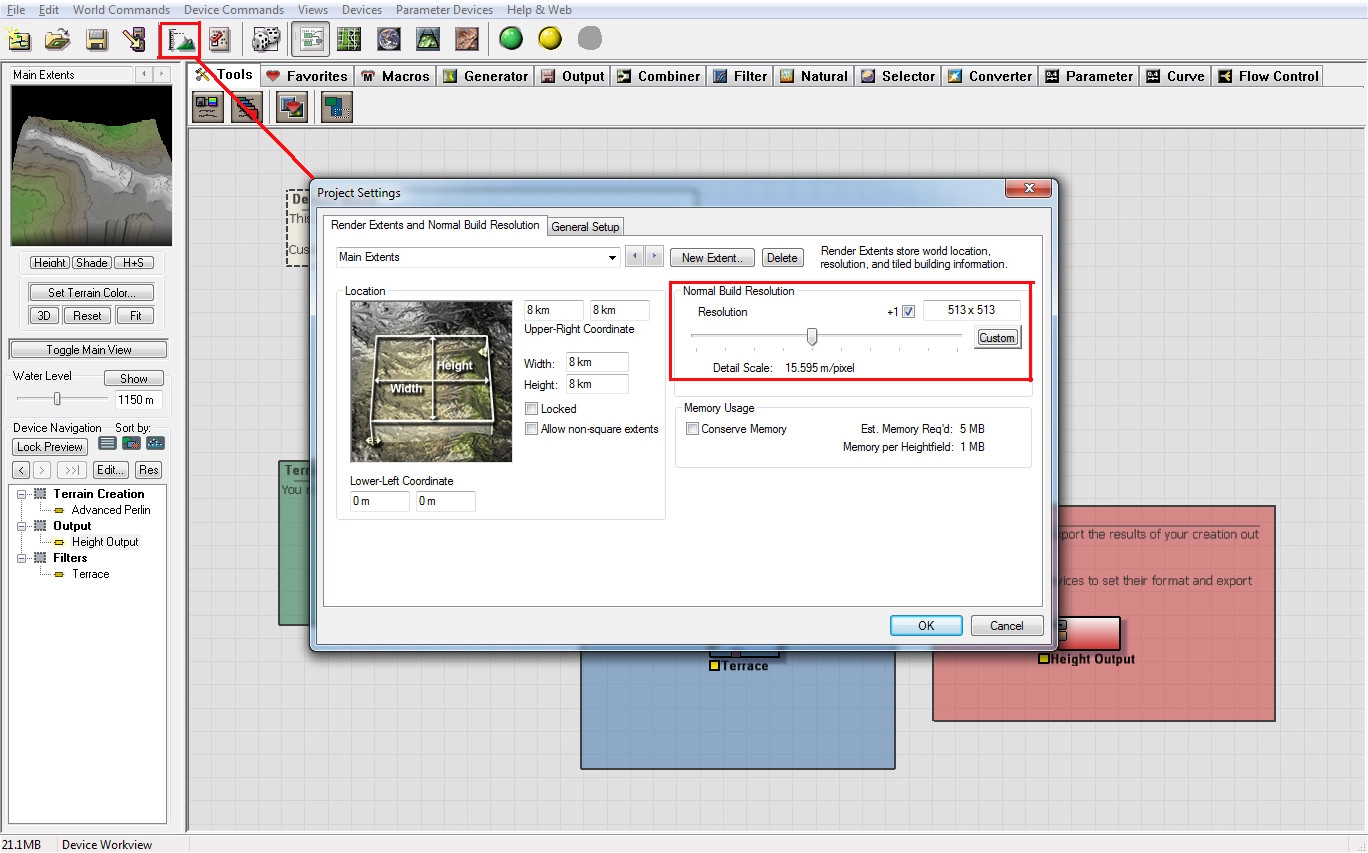Click the New Extent button
The image size is (1368, 853).
[x=712, y=258]
